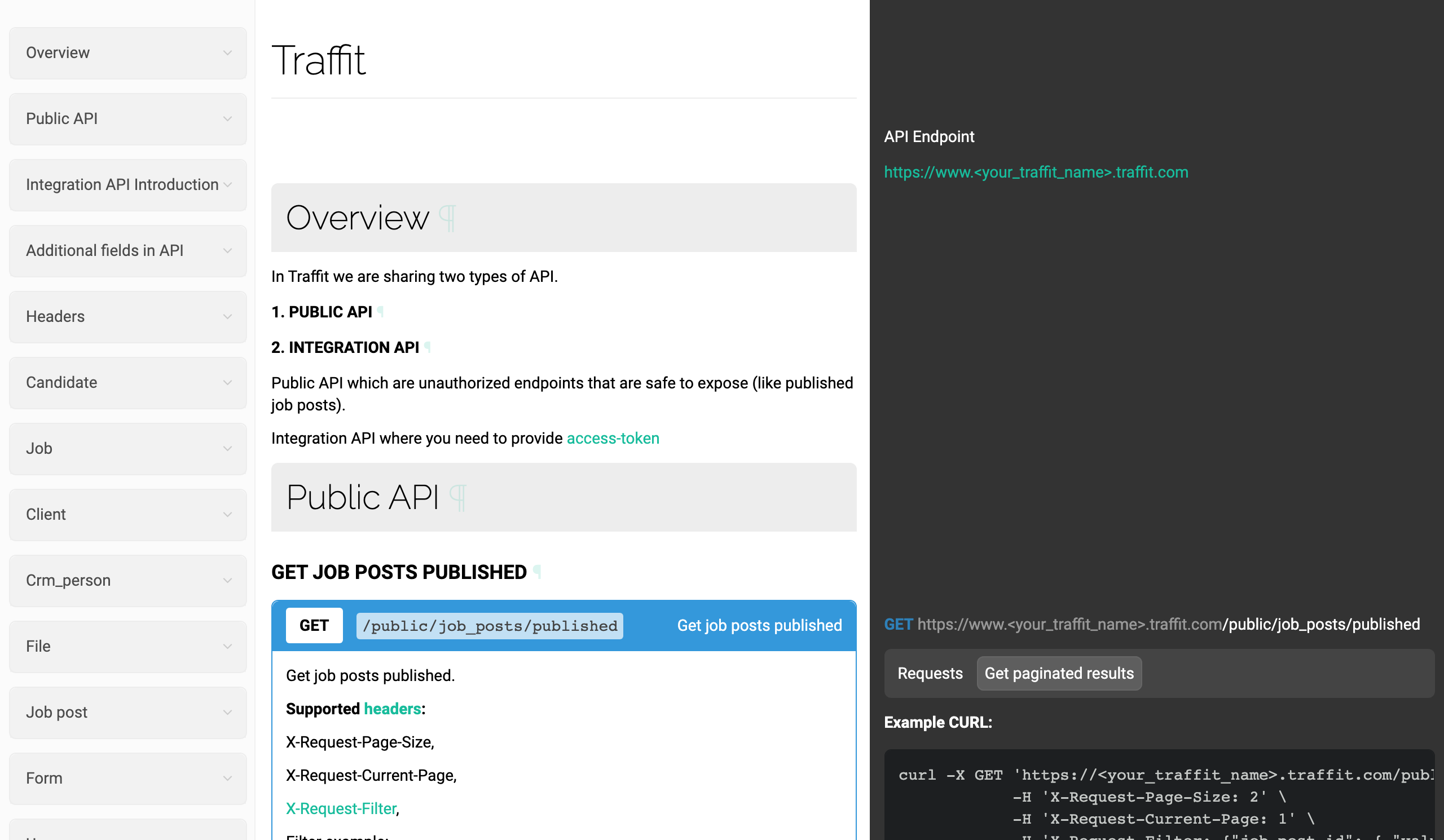Open the Job sidebar item

coord(128,448)
